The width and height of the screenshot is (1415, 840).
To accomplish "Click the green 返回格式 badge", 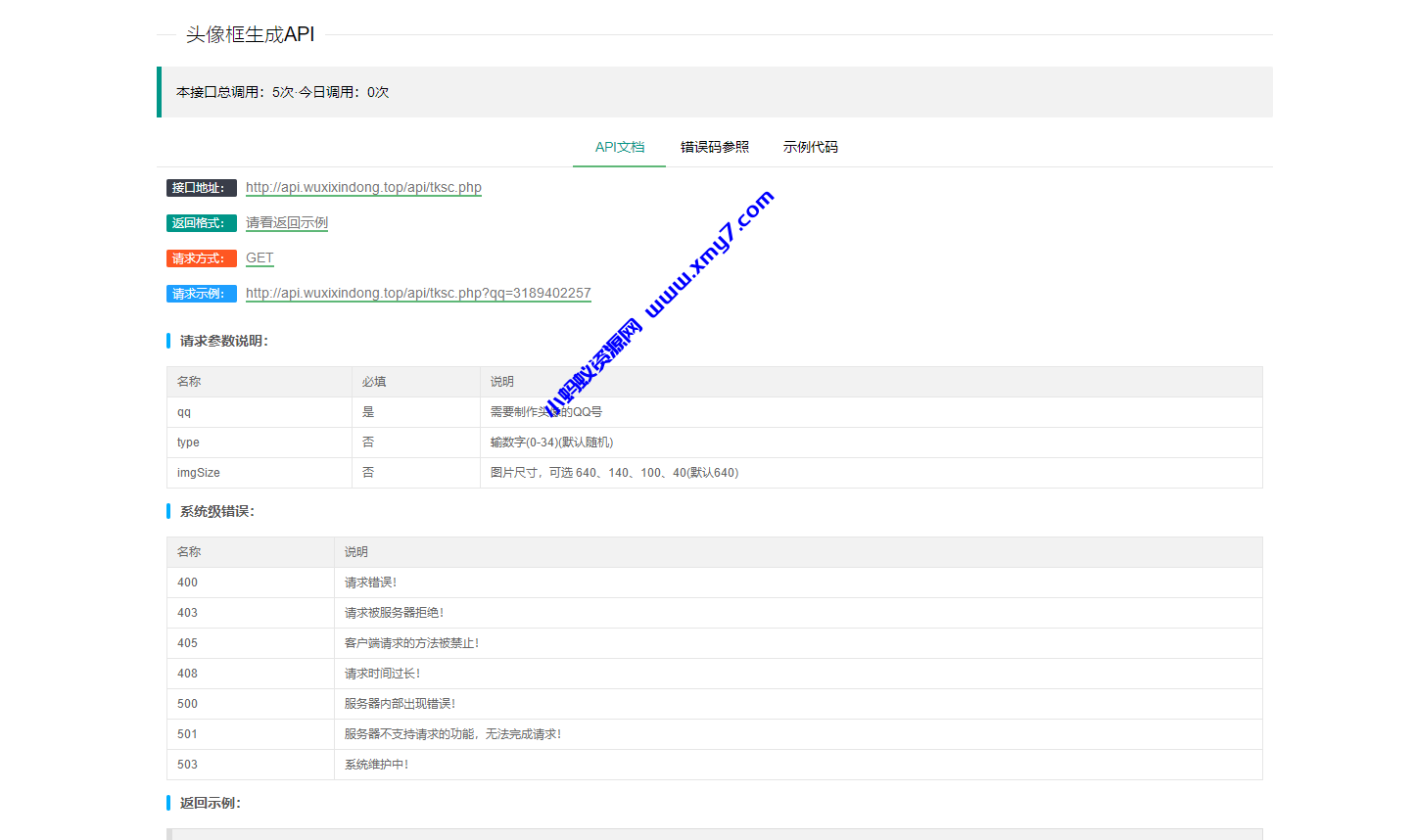I will (201, 222).
